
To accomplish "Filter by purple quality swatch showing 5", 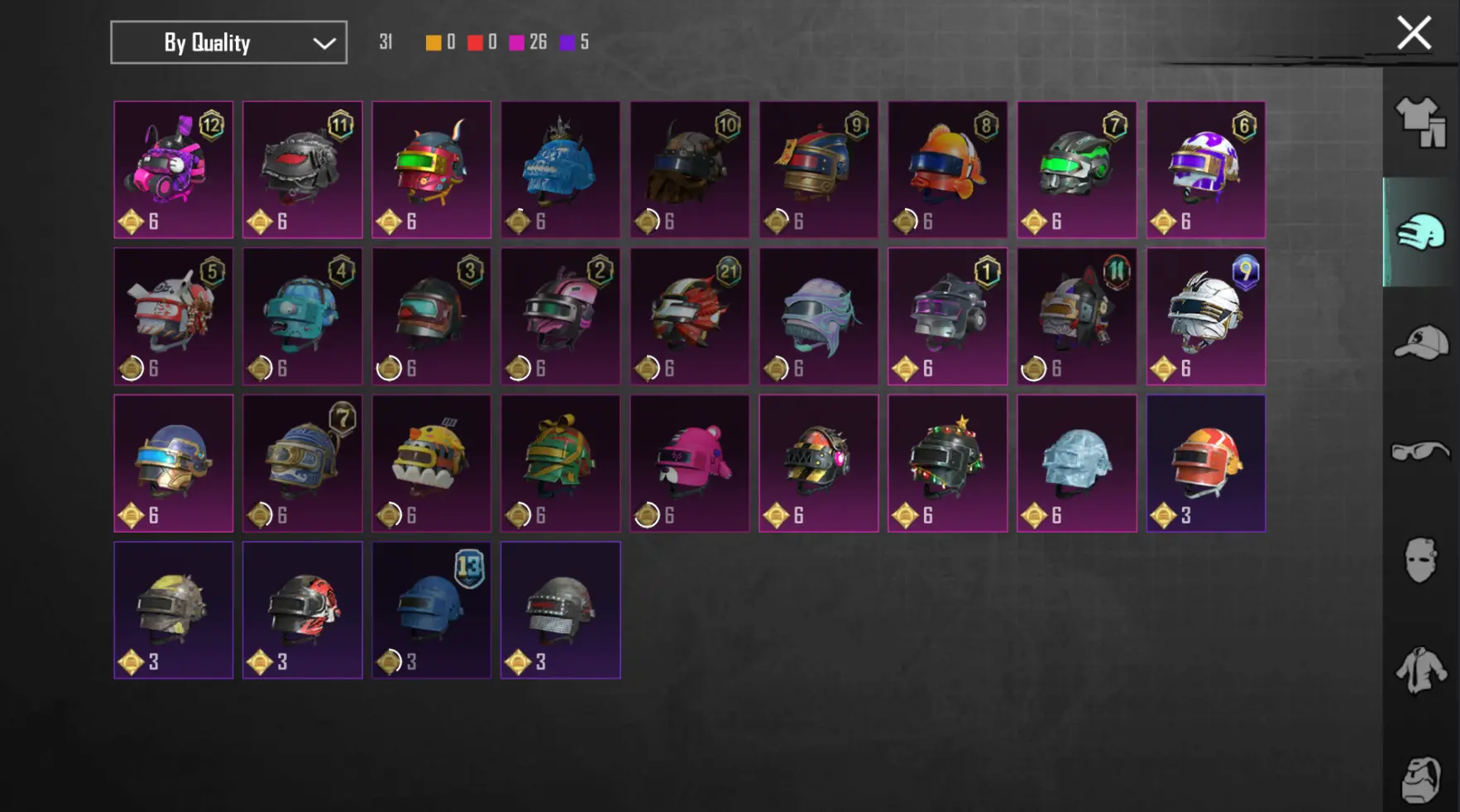I will click(x=567, y=42).
